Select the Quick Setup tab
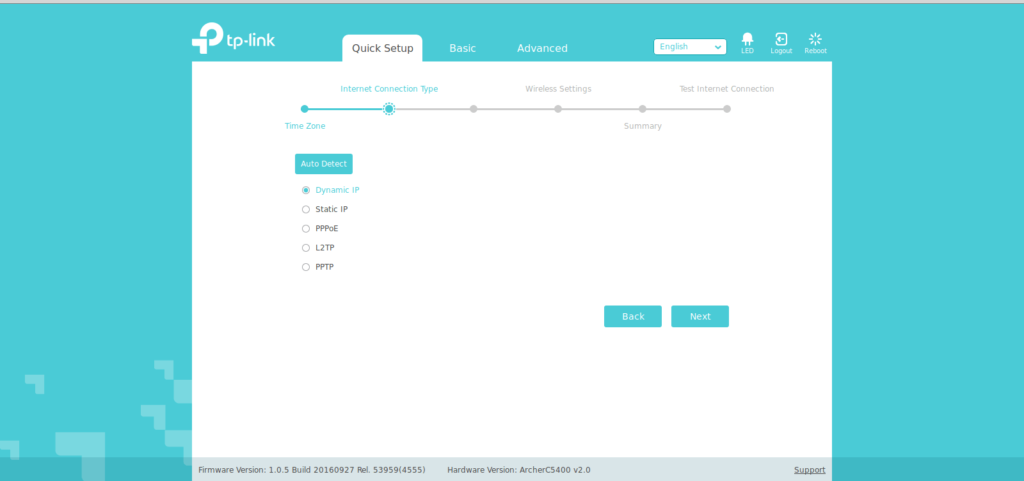This screenshot has height=481, width=1024. [382, 48]
